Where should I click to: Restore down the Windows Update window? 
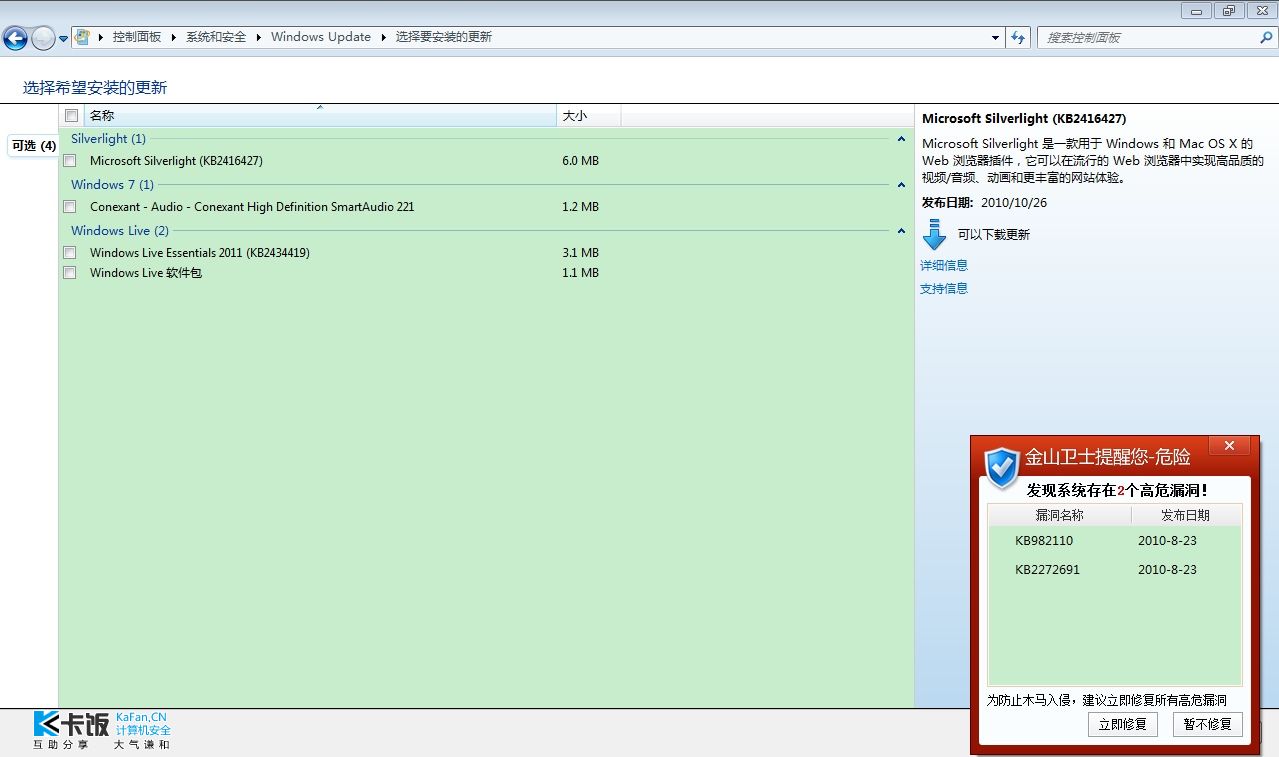1228,11
